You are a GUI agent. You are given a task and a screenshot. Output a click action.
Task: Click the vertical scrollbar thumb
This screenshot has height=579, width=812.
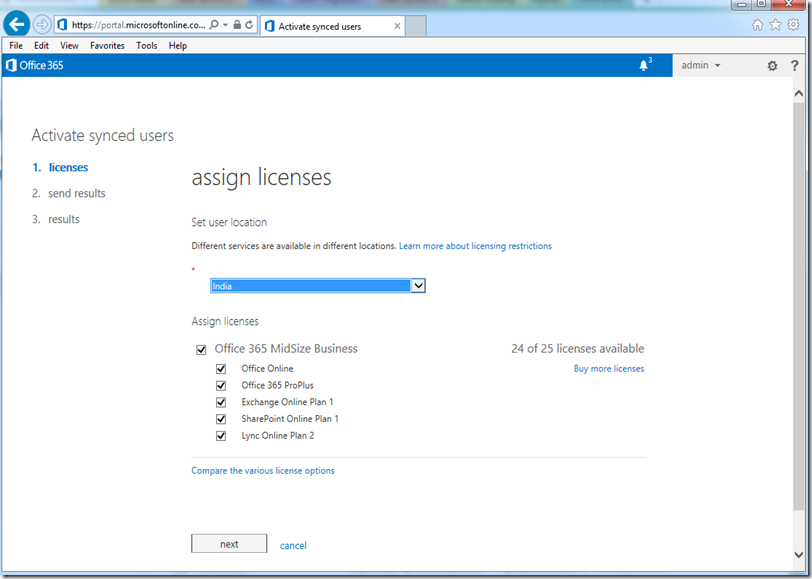pos(799,306)
